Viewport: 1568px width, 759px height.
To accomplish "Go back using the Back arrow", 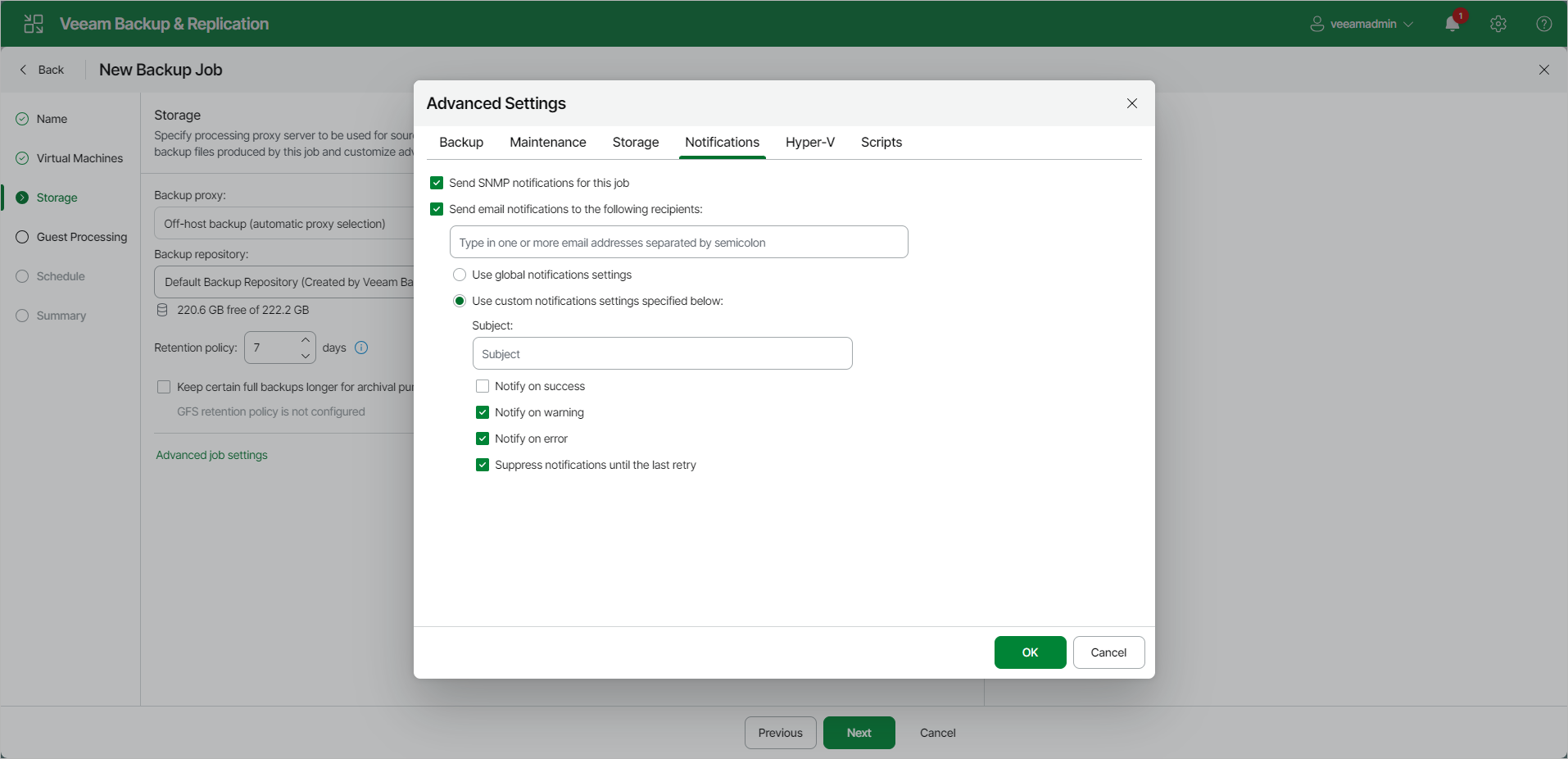I will (x=41, y=70).
